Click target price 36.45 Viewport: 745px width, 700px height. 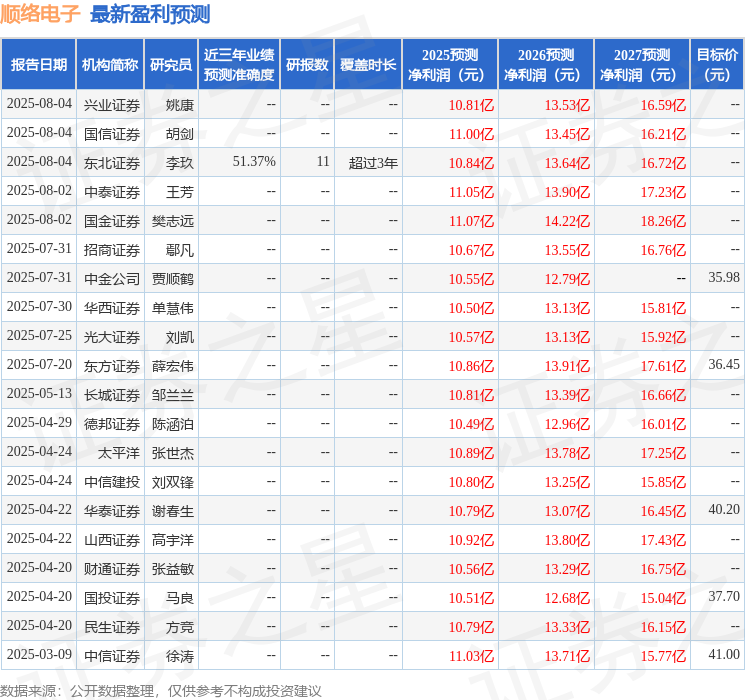[724, 364]
